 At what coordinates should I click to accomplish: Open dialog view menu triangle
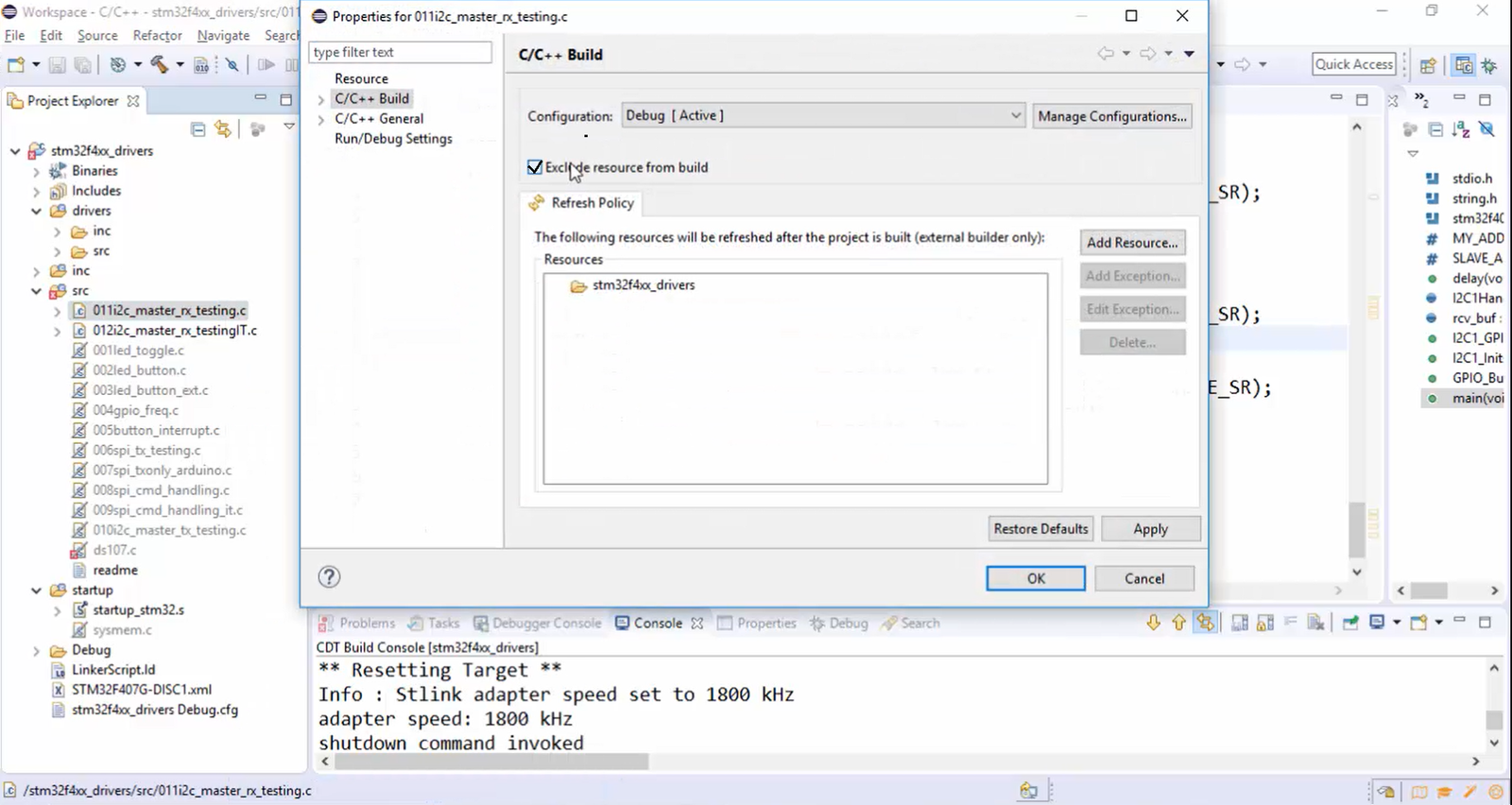pyautogui.click(x=1189, y=54)
